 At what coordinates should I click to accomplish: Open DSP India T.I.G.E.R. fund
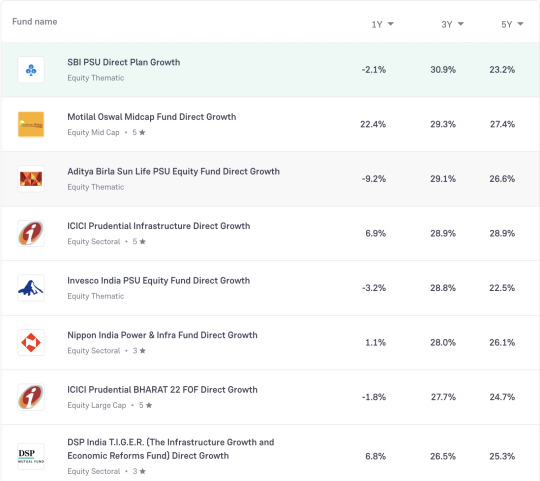(x=170, y=449)
